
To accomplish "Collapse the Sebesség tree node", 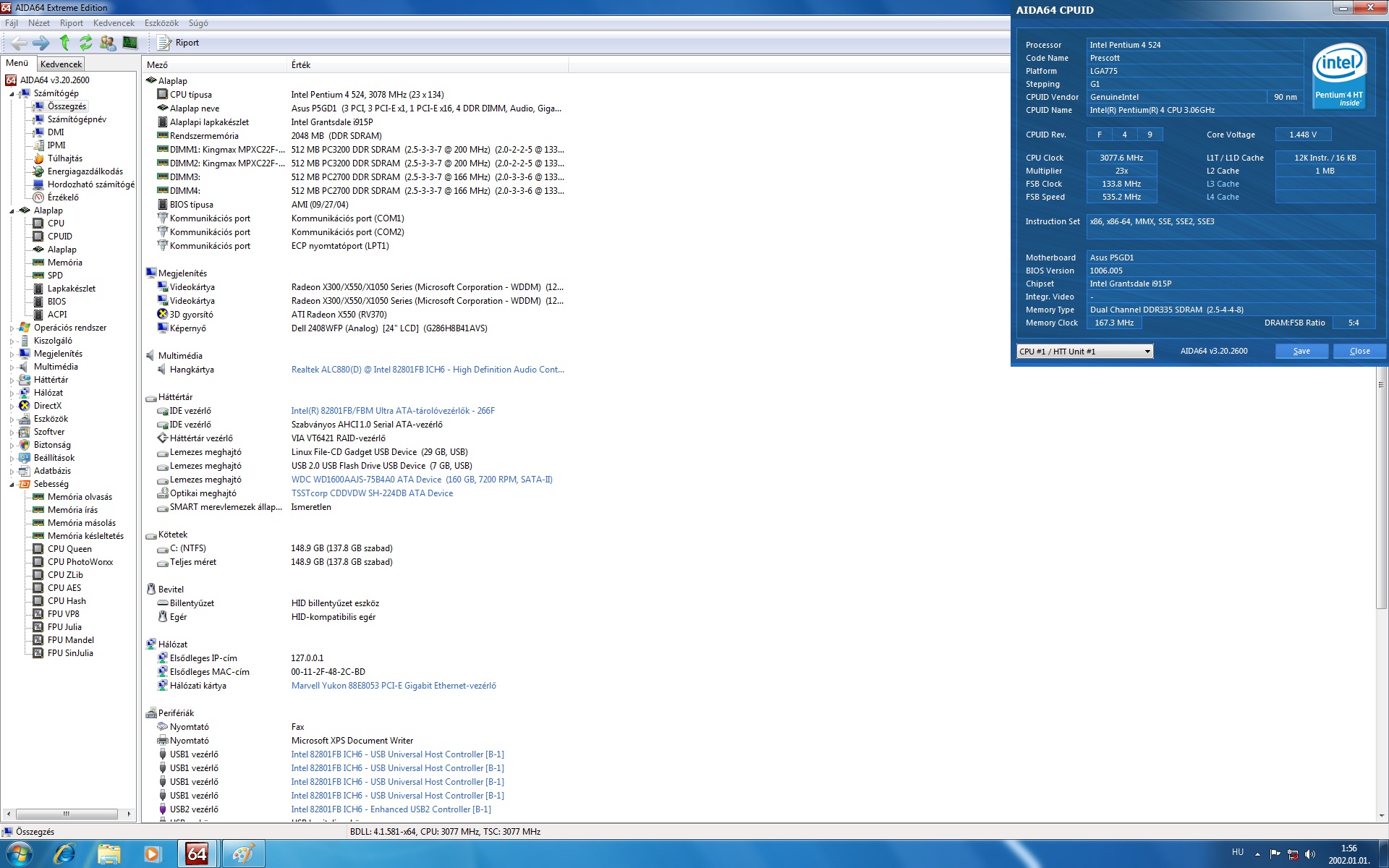I will (x=12, y=485).
